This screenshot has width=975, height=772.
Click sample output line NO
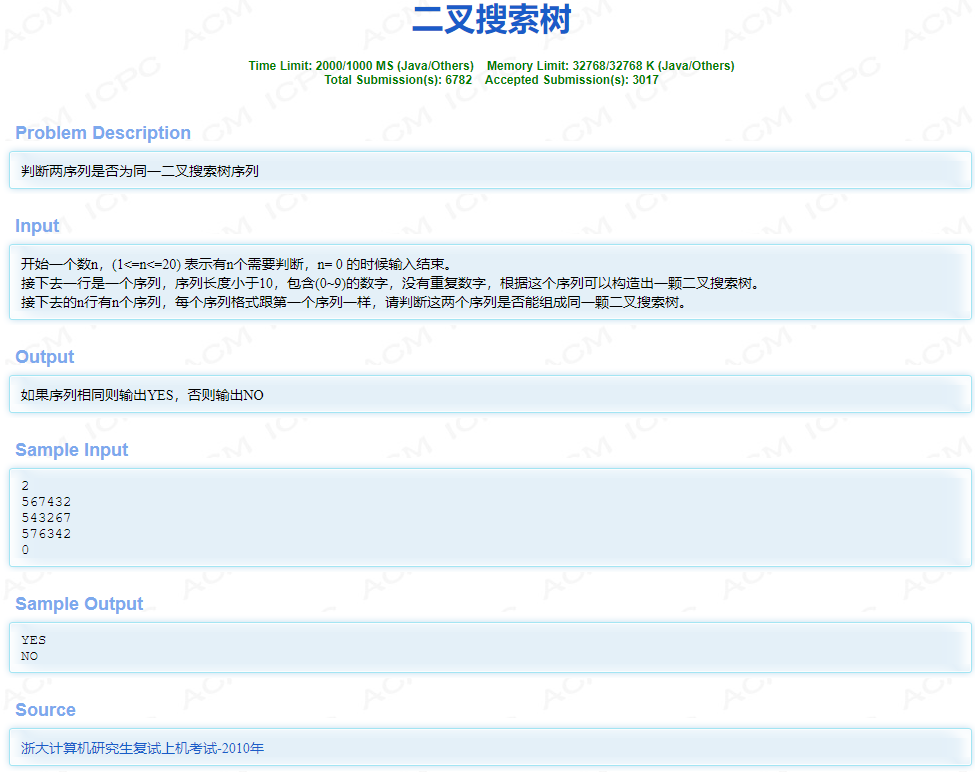pos(29,656)
